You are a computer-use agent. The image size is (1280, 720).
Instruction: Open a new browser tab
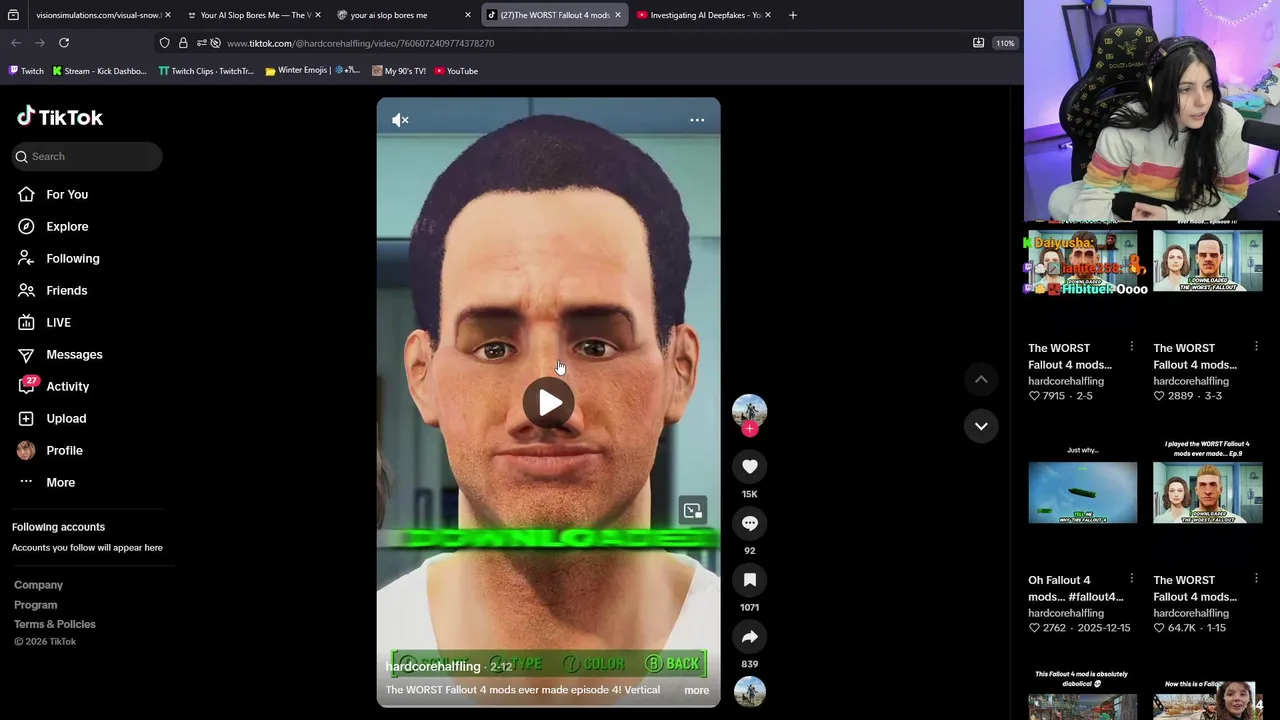click(x=793, y=15)
